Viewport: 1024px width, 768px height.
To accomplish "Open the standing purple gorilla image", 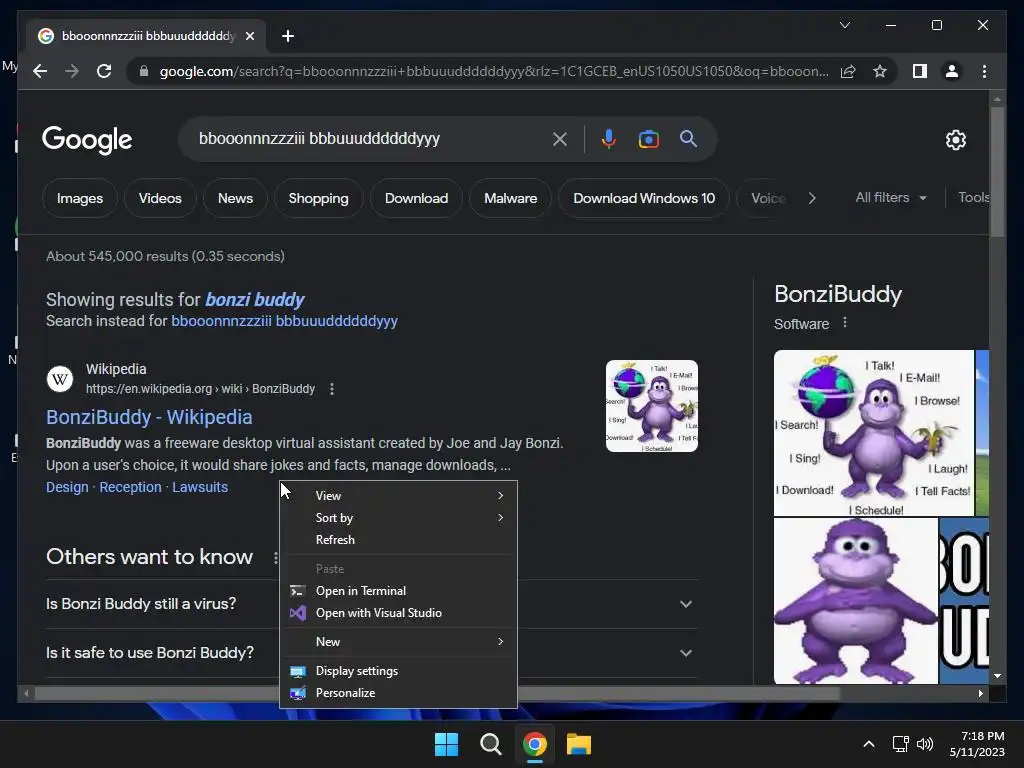I will [856, 601].
